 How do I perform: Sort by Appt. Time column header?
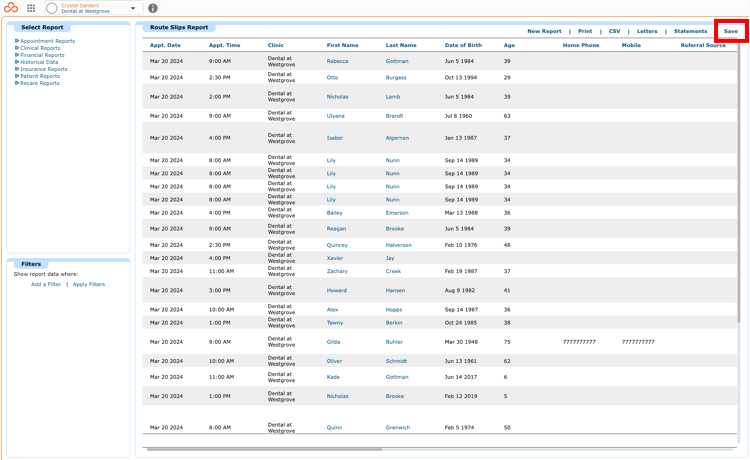(x=224, y=45)
